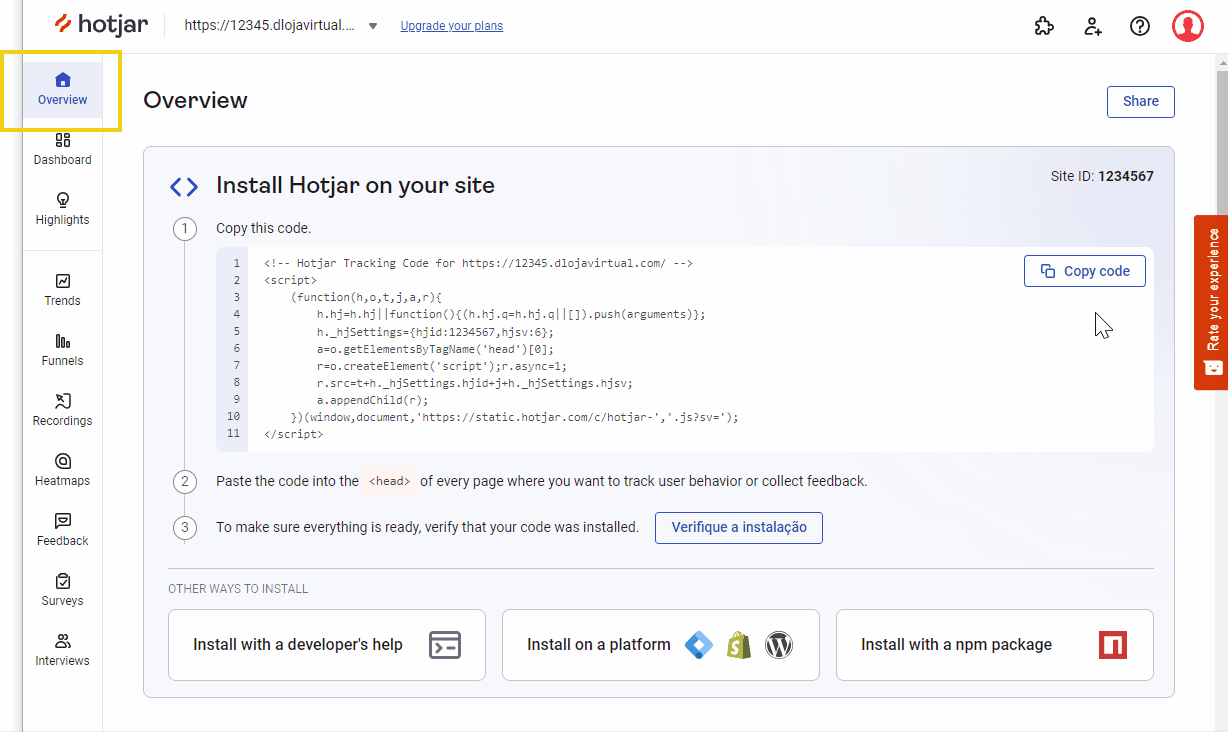Screen dimensions: 1228x732
Task: Go to Trends in sidebar
Action: (62, 290)
